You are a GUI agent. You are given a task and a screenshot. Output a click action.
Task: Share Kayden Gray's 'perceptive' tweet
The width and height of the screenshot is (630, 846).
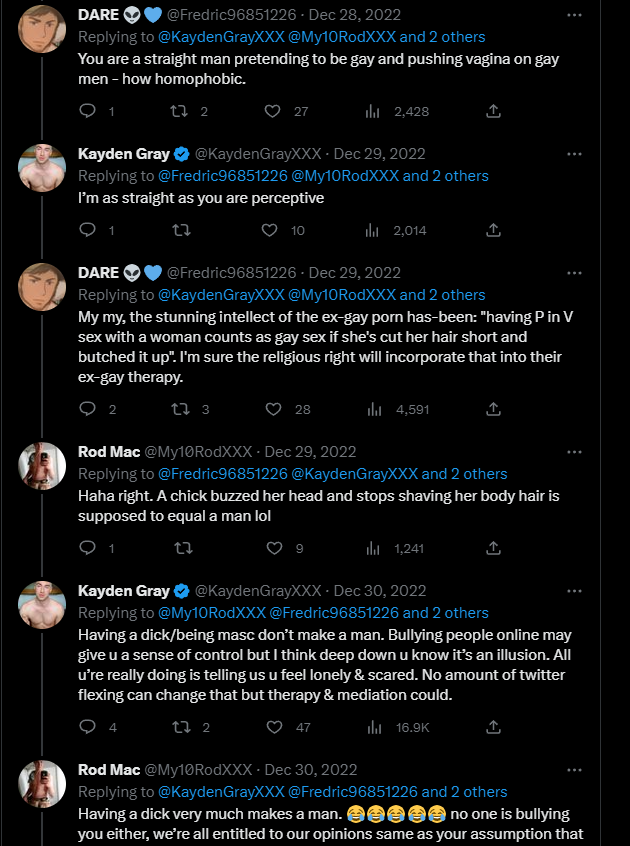[493, 230]
